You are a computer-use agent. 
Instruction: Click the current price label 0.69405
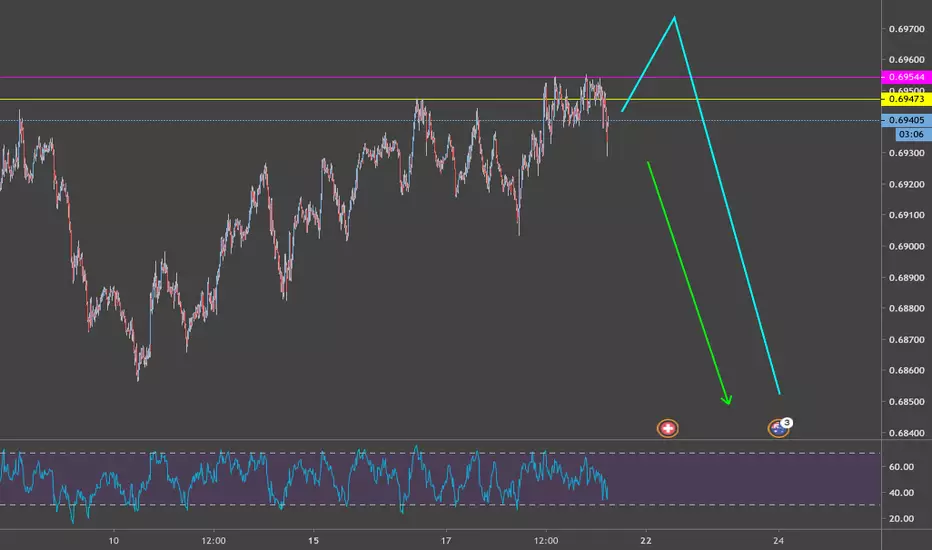(906, 120)
